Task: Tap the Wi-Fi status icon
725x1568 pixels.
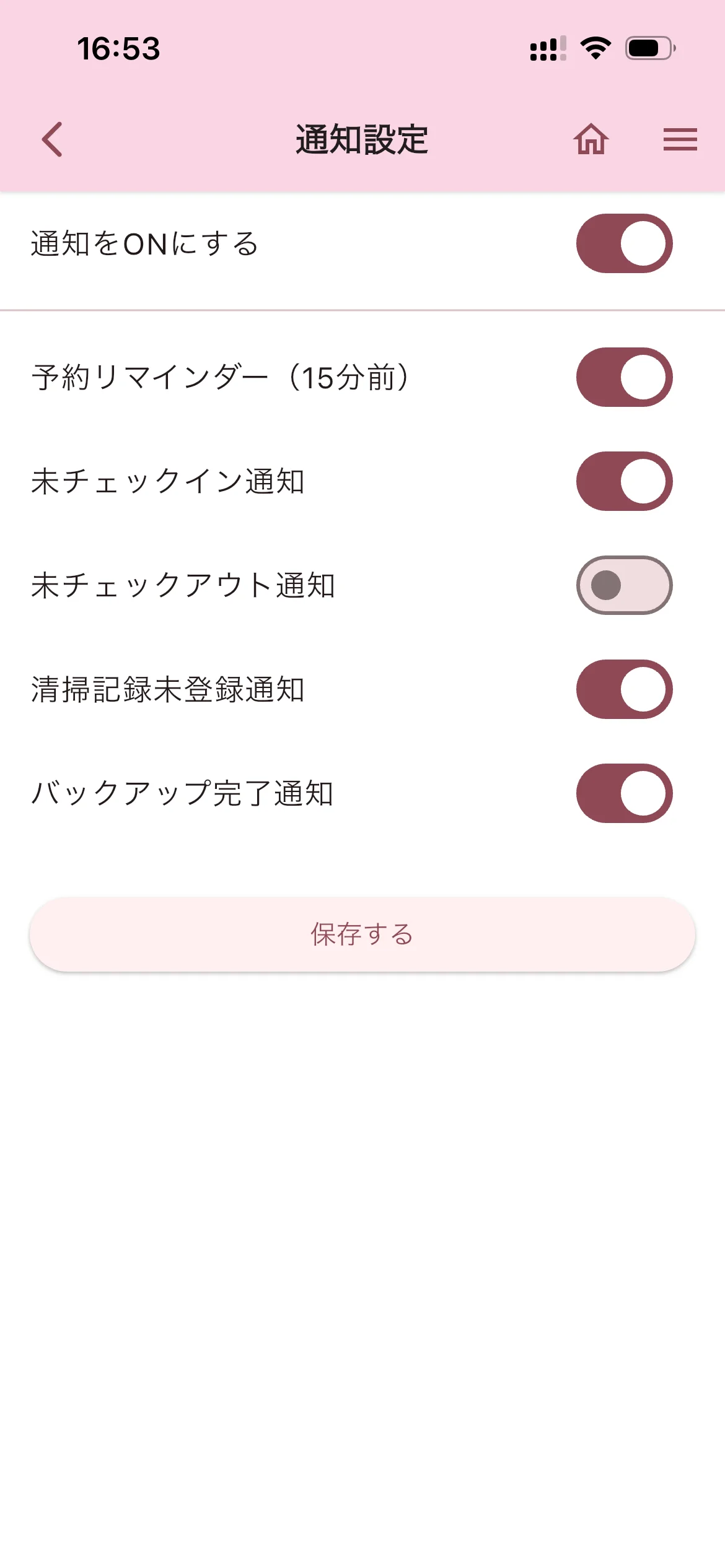Action: (x=595, y=48)
